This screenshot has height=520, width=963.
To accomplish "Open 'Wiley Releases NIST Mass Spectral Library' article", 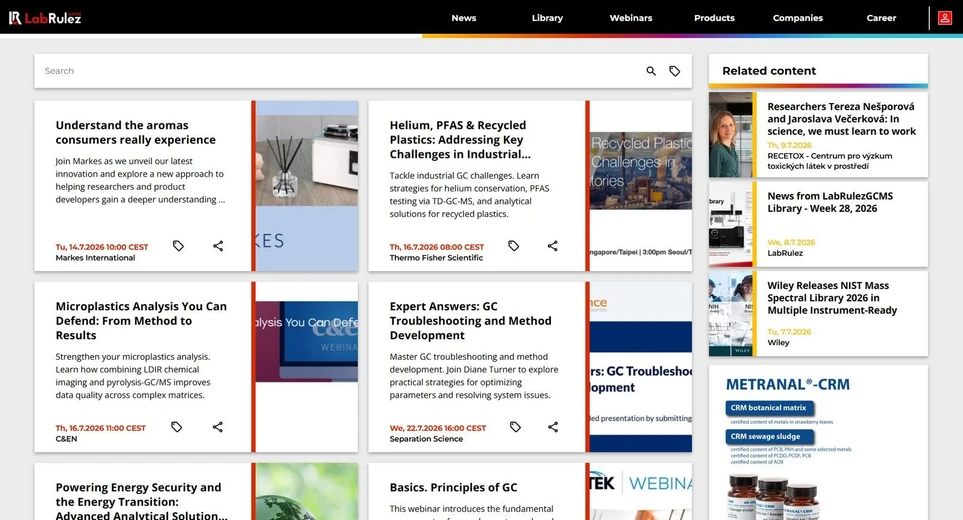I will click(832, 298).
